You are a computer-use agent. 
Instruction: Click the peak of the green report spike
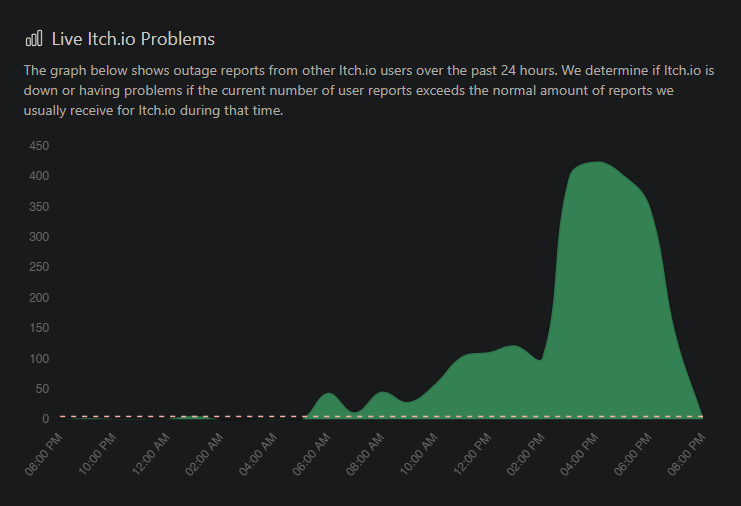click(x=596, y=163)
